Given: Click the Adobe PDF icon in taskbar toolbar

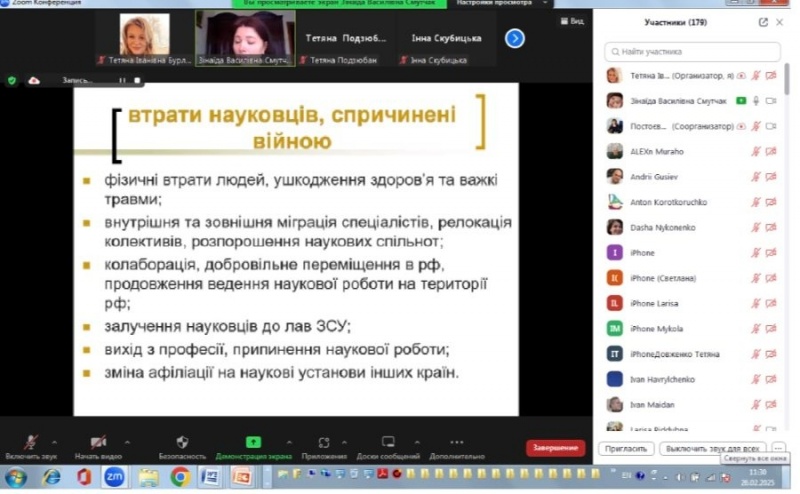Looking at the screenshot, I should (x=382, y=474).
